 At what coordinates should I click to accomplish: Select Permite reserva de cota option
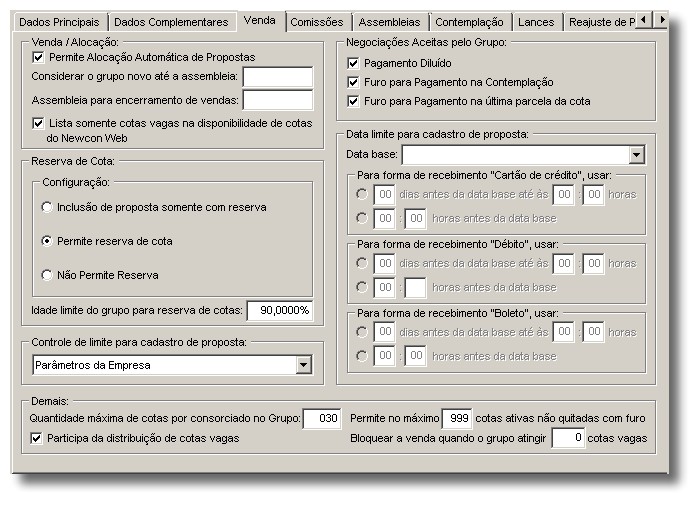pyautogui.click(x=47, y=241)
